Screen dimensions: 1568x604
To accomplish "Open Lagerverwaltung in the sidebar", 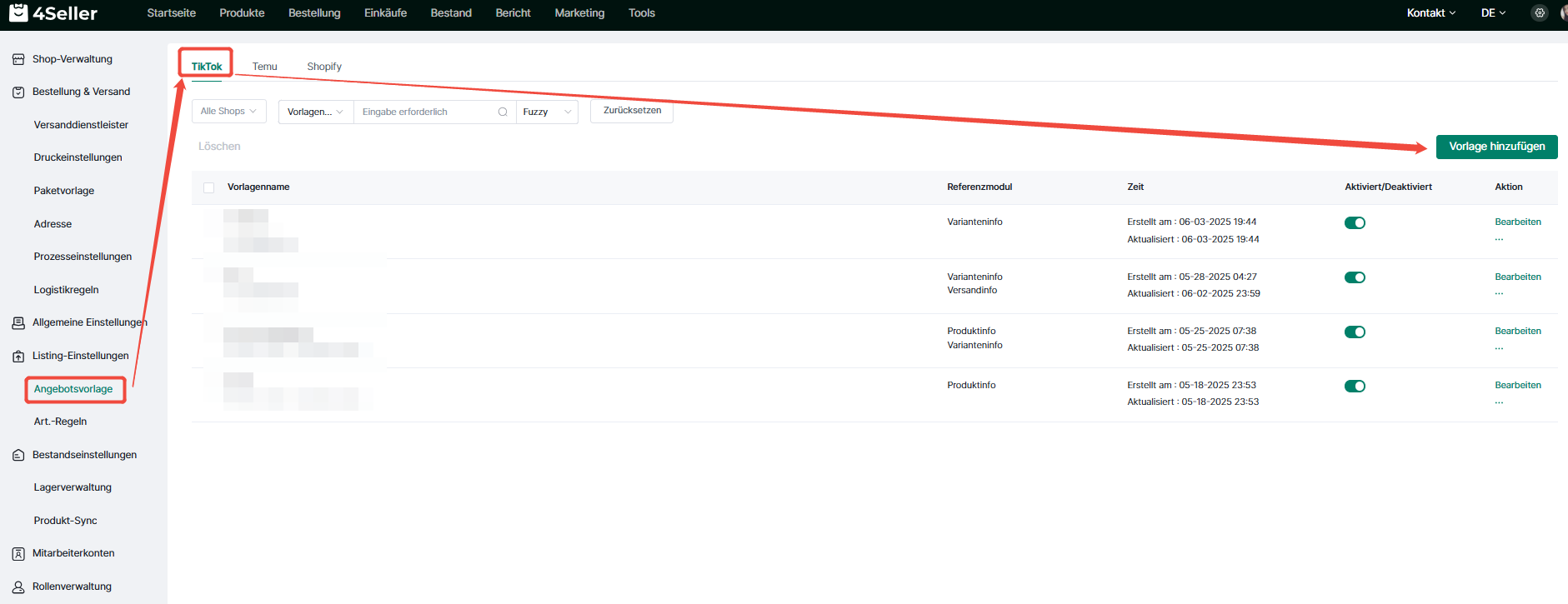I will pos(73,487).
